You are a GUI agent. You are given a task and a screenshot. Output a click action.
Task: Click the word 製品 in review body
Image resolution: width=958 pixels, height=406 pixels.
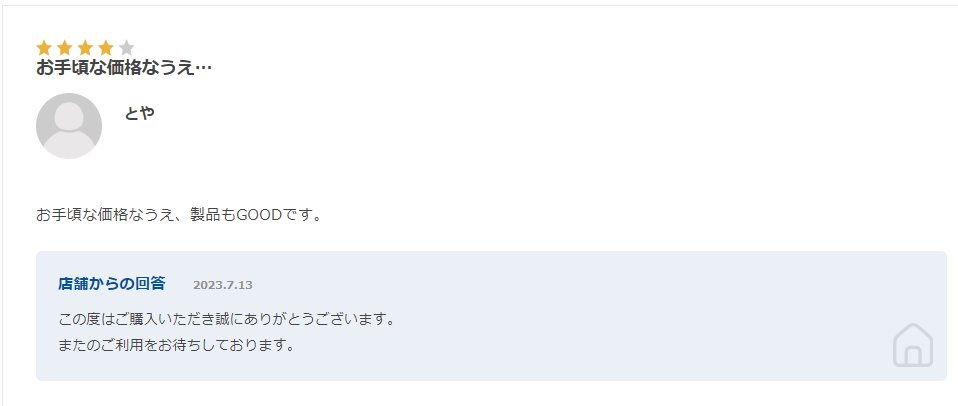[205, 215]
